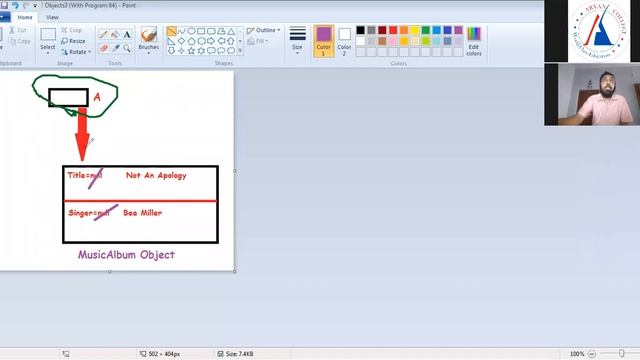This screenshot has height=360, width=640.
Task: Choose the Polygon shape
Action: pos(221,31)
